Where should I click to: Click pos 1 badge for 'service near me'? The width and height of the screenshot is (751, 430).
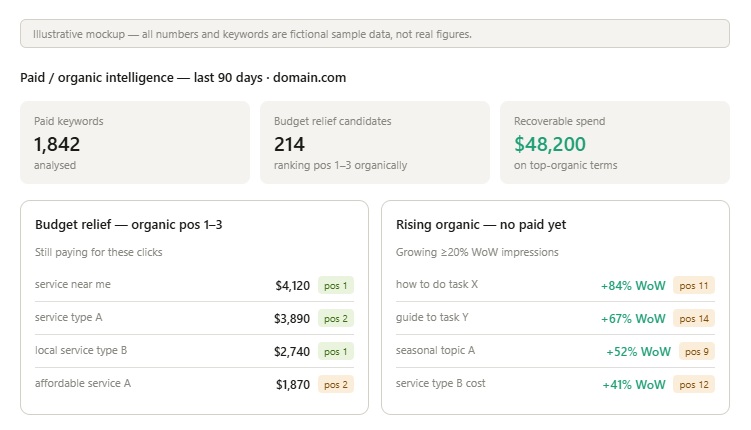pyautogui.click(x=336, y=285)
